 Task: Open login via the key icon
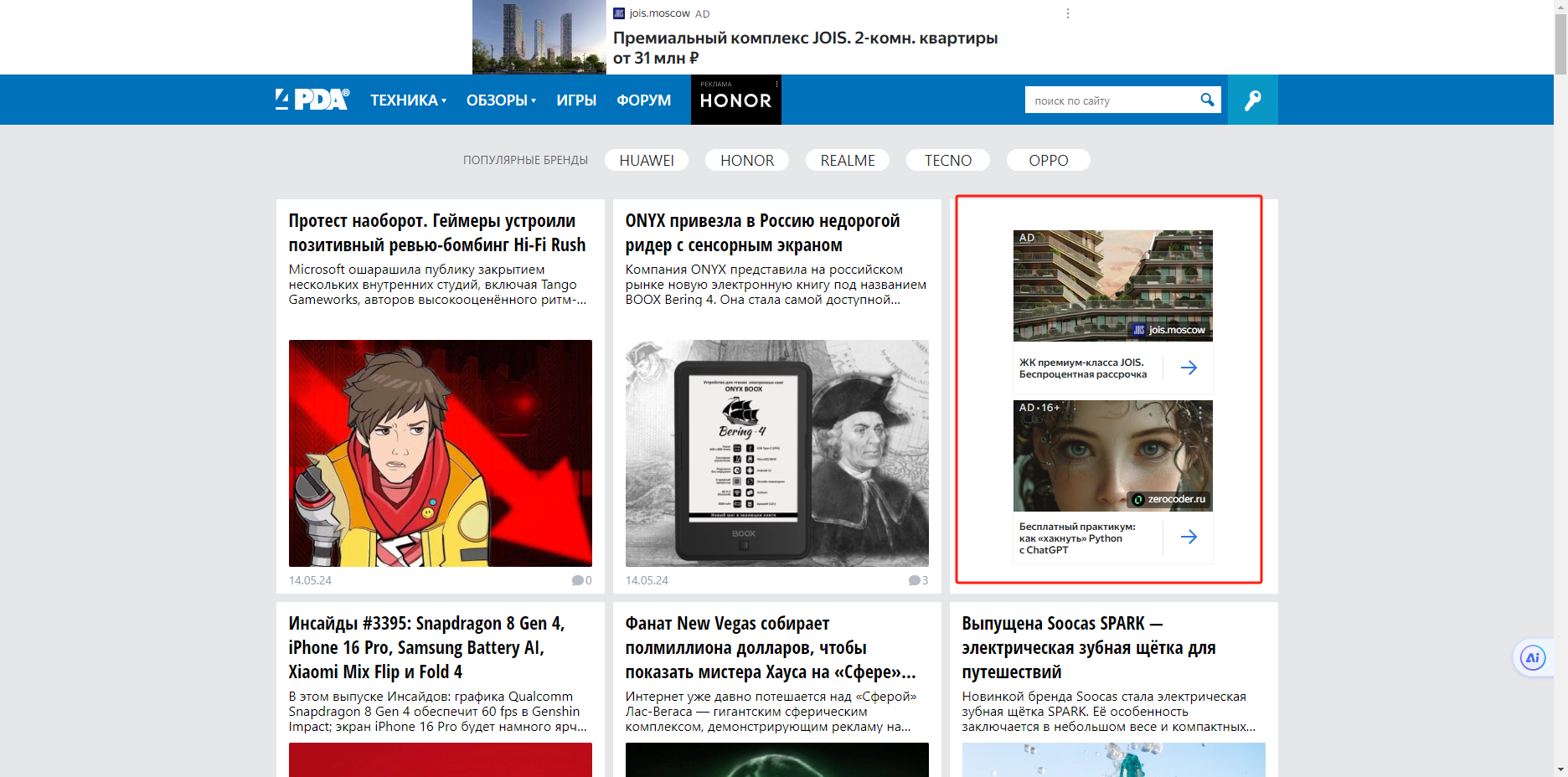click(x=1252, y=100)
